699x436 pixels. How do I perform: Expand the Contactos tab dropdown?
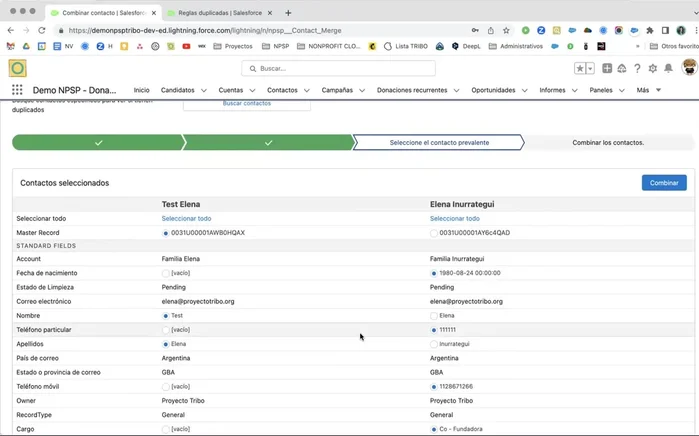[x=307, y=90]
